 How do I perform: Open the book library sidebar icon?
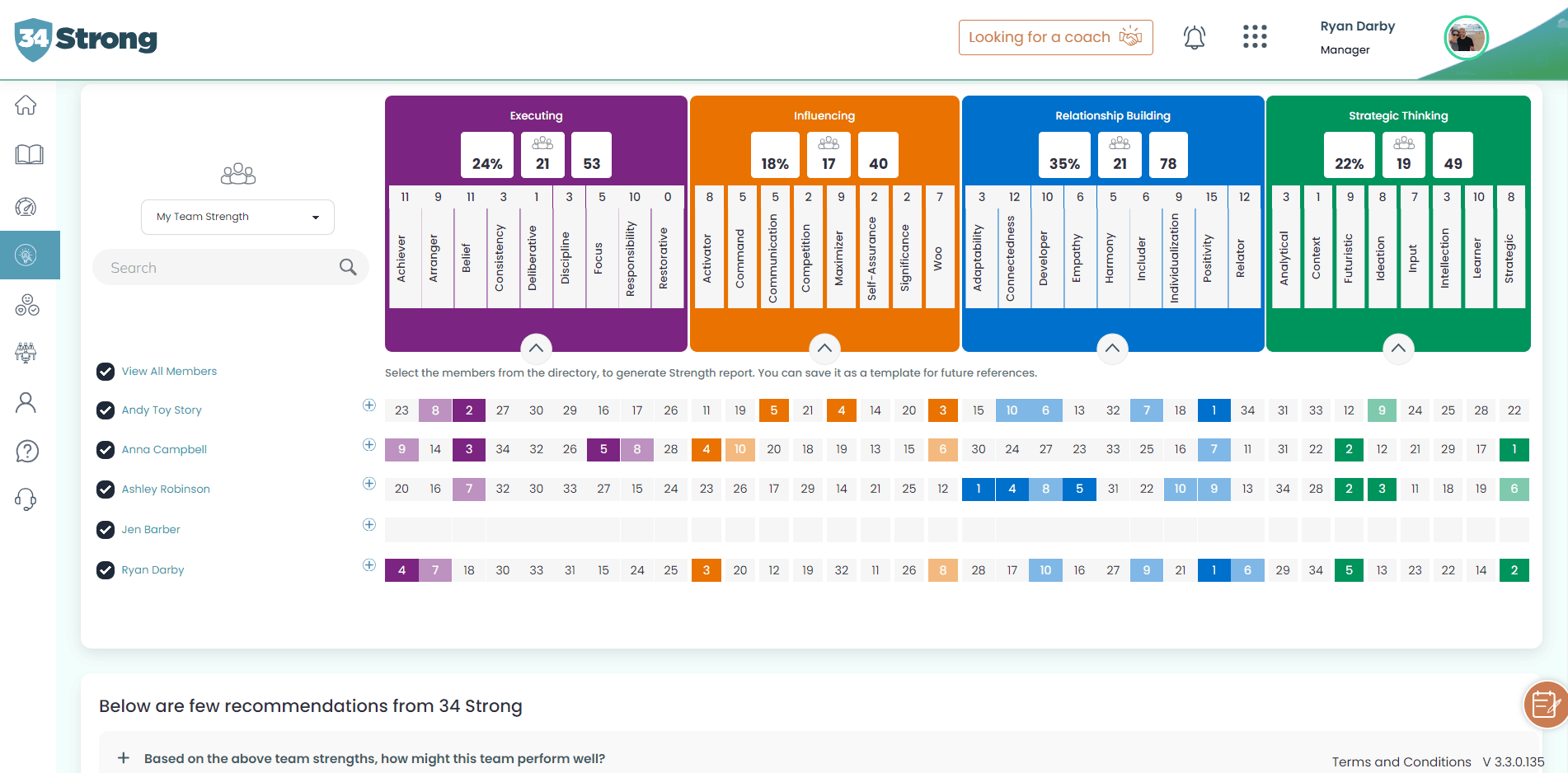tap(29, 155)
